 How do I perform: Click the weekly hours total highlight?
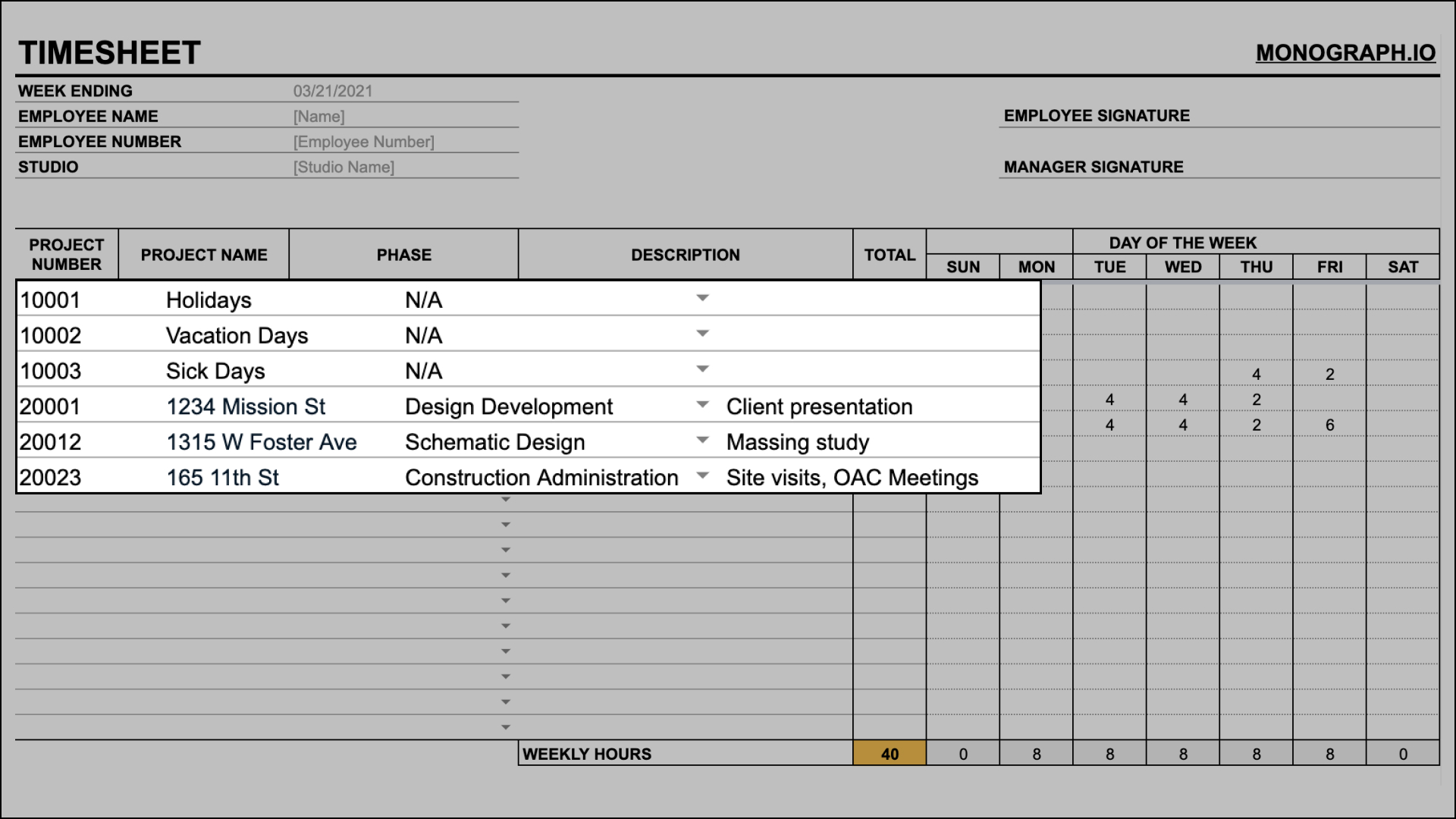click(x=887, y=752)
